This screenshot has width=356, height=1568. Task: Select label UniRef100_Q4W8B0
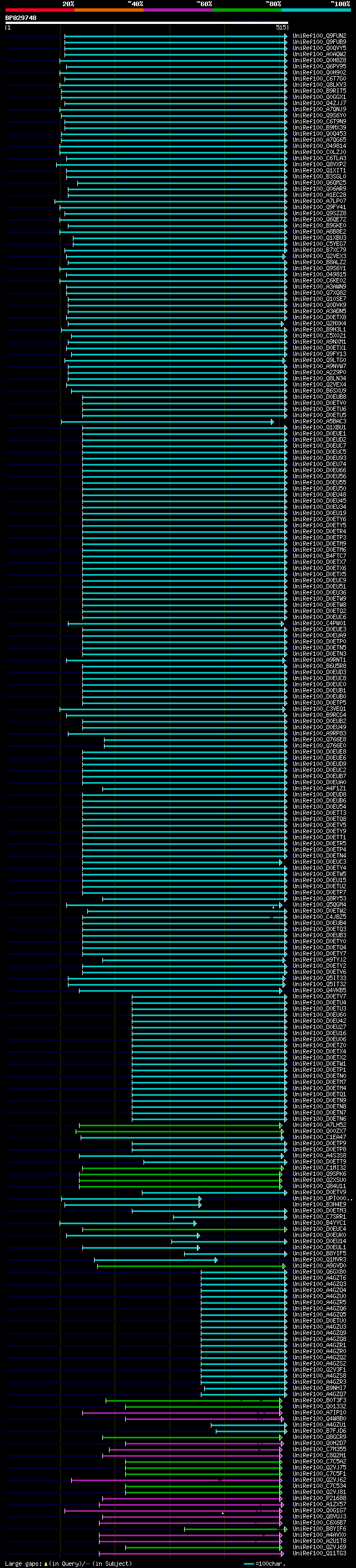319,1419
